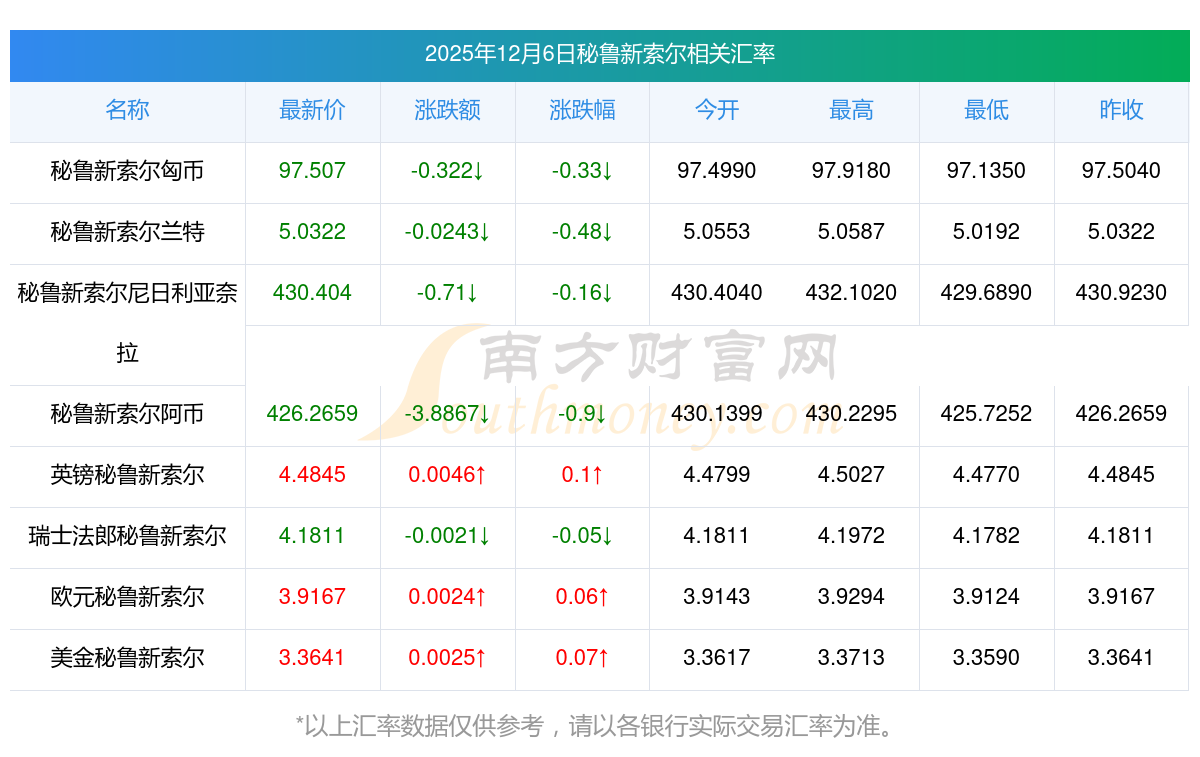Click change percent 0.1↑
Screen dimensions: 1200x757
click(582, 475)
